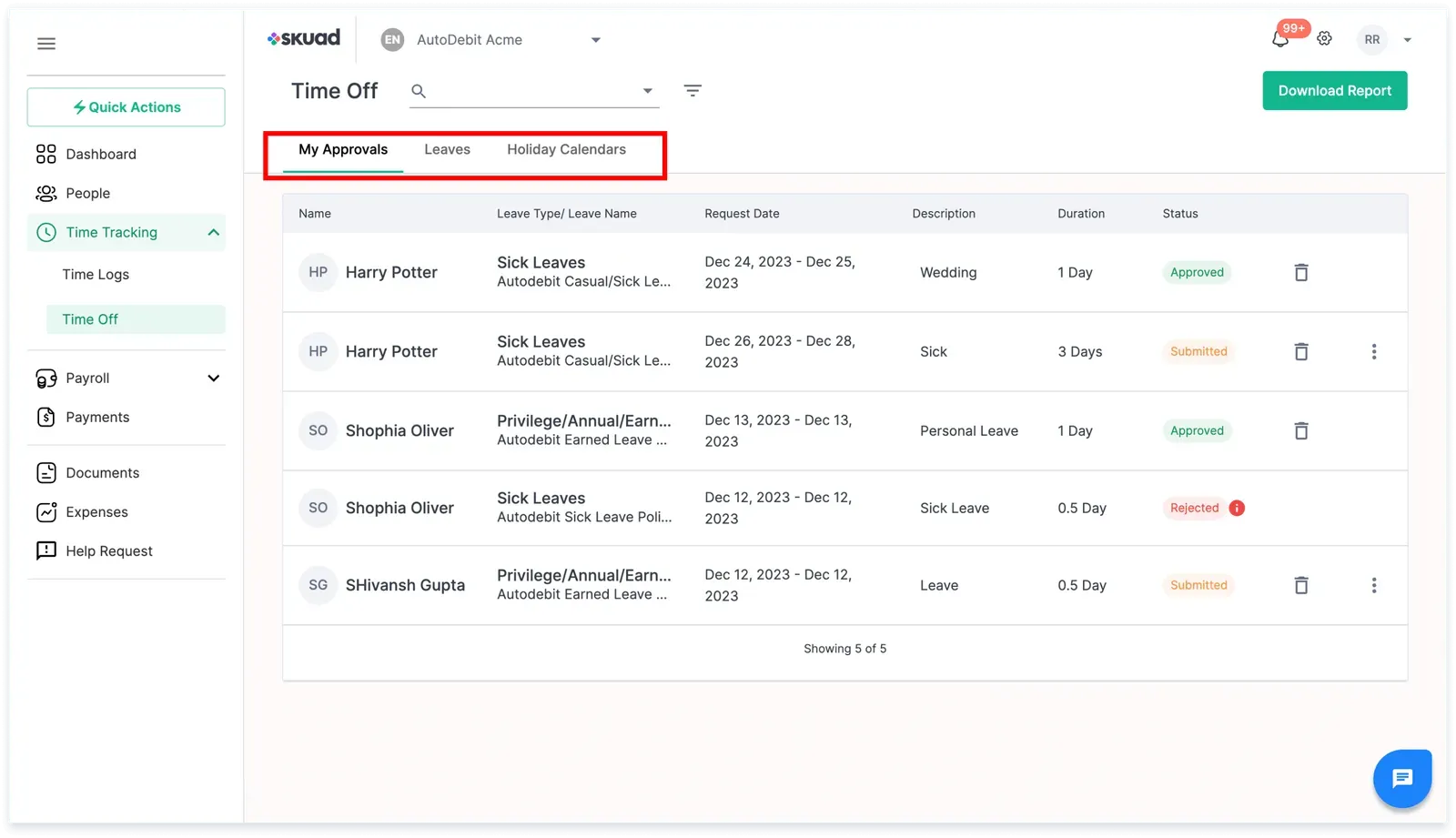Image resolution: width=1456 pixels, height=838 pixels.
Task: Delete Harry Potter's Wedding leave request
Action: click(1301, 272)
